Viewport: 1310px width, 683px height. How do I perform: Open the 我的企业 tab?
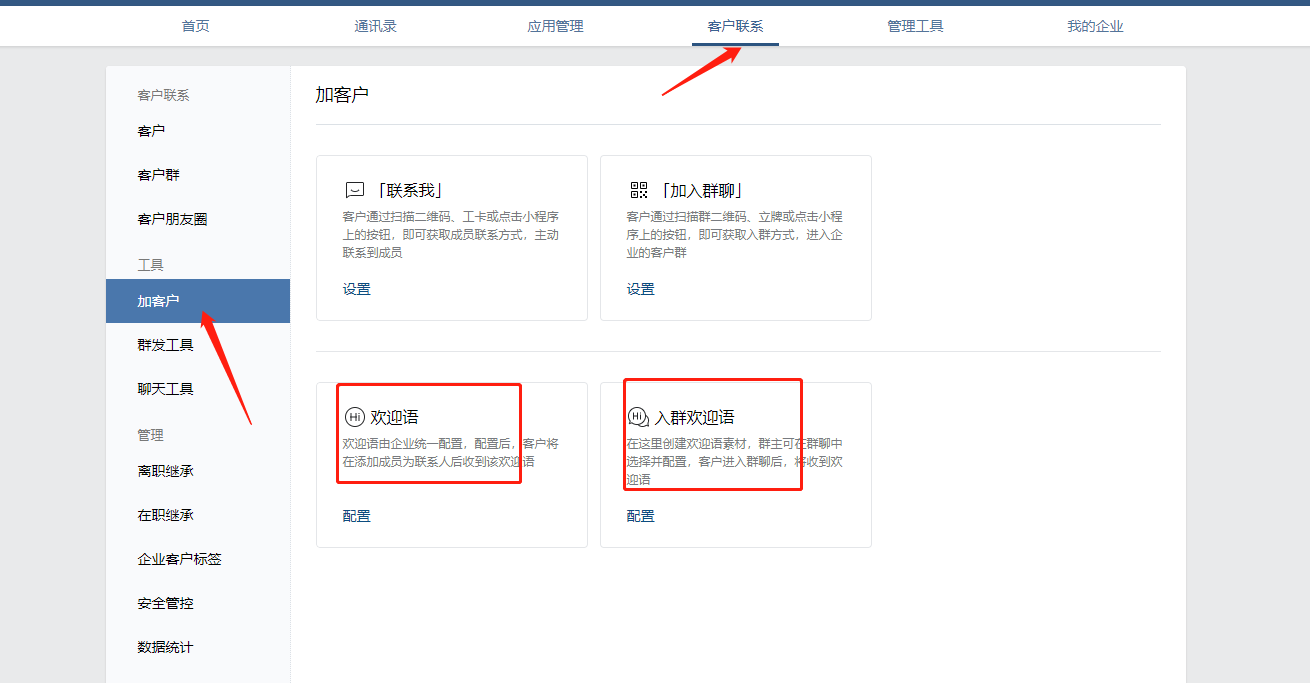1095,26
